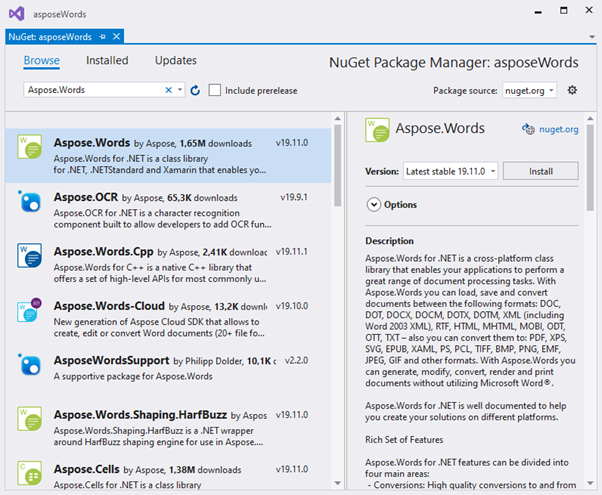Click the details pane scrollbar thumb

[590, 167]
